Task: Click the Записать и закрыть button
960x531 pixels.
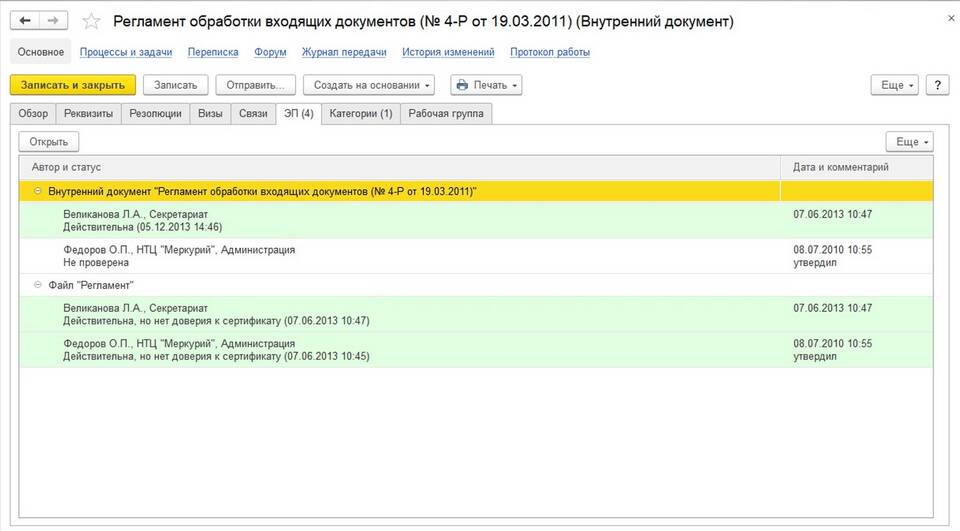Action: [x=73, y=85]
